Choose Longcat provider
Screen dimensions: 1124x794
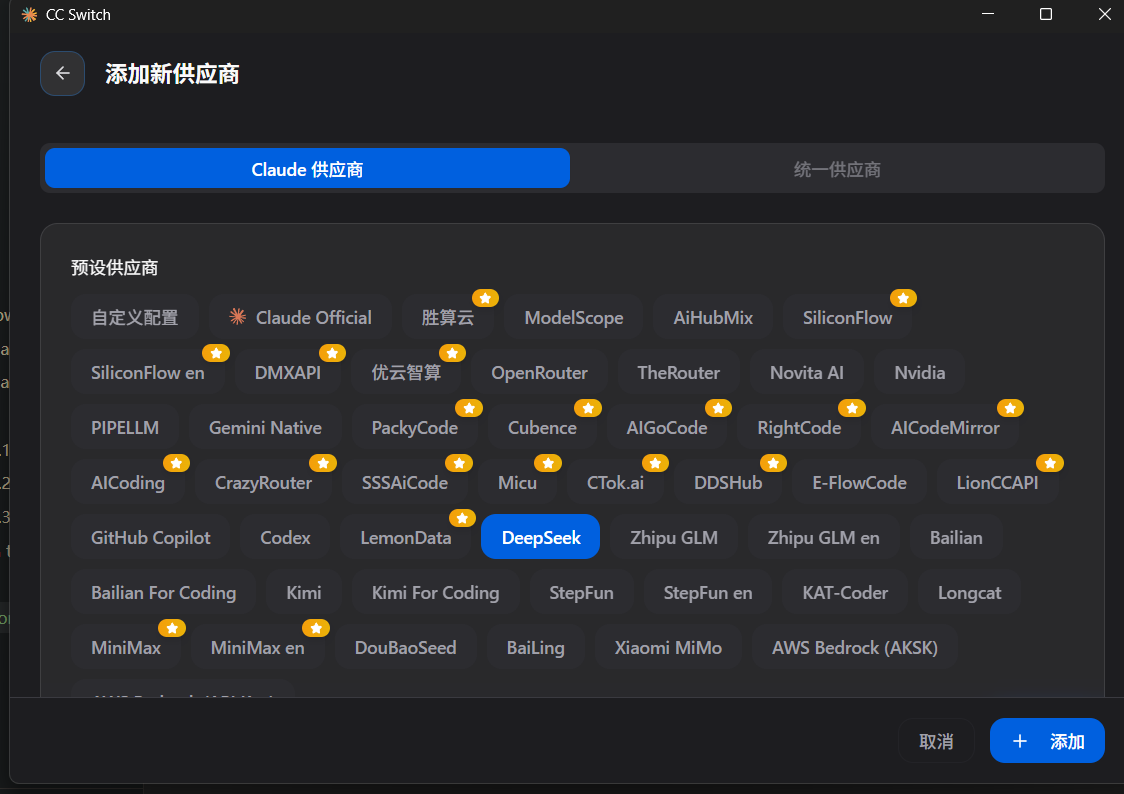point(969,593)
